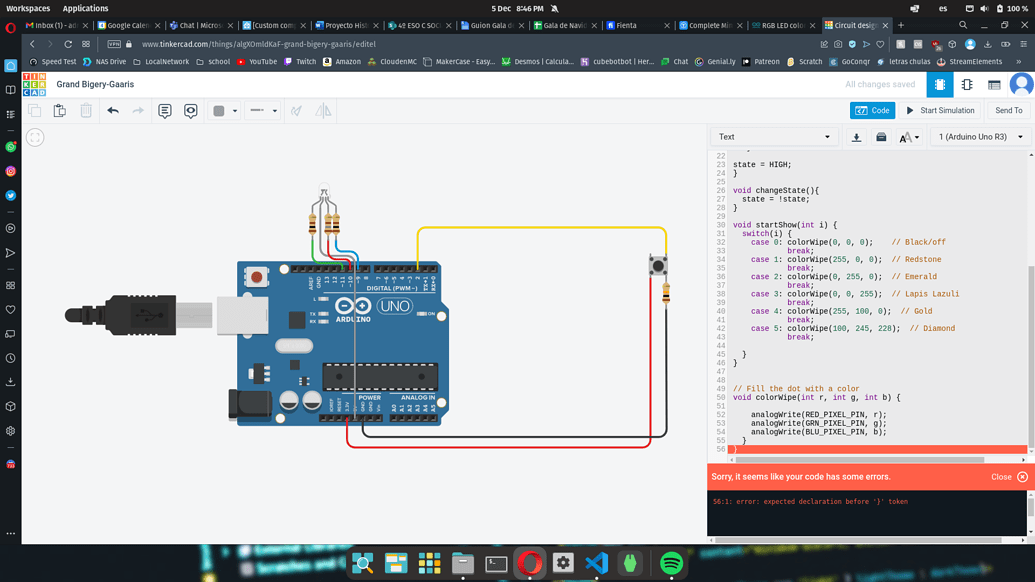Open the Applications menu
Screen dimensions: 1035x582
pos(85,8)
